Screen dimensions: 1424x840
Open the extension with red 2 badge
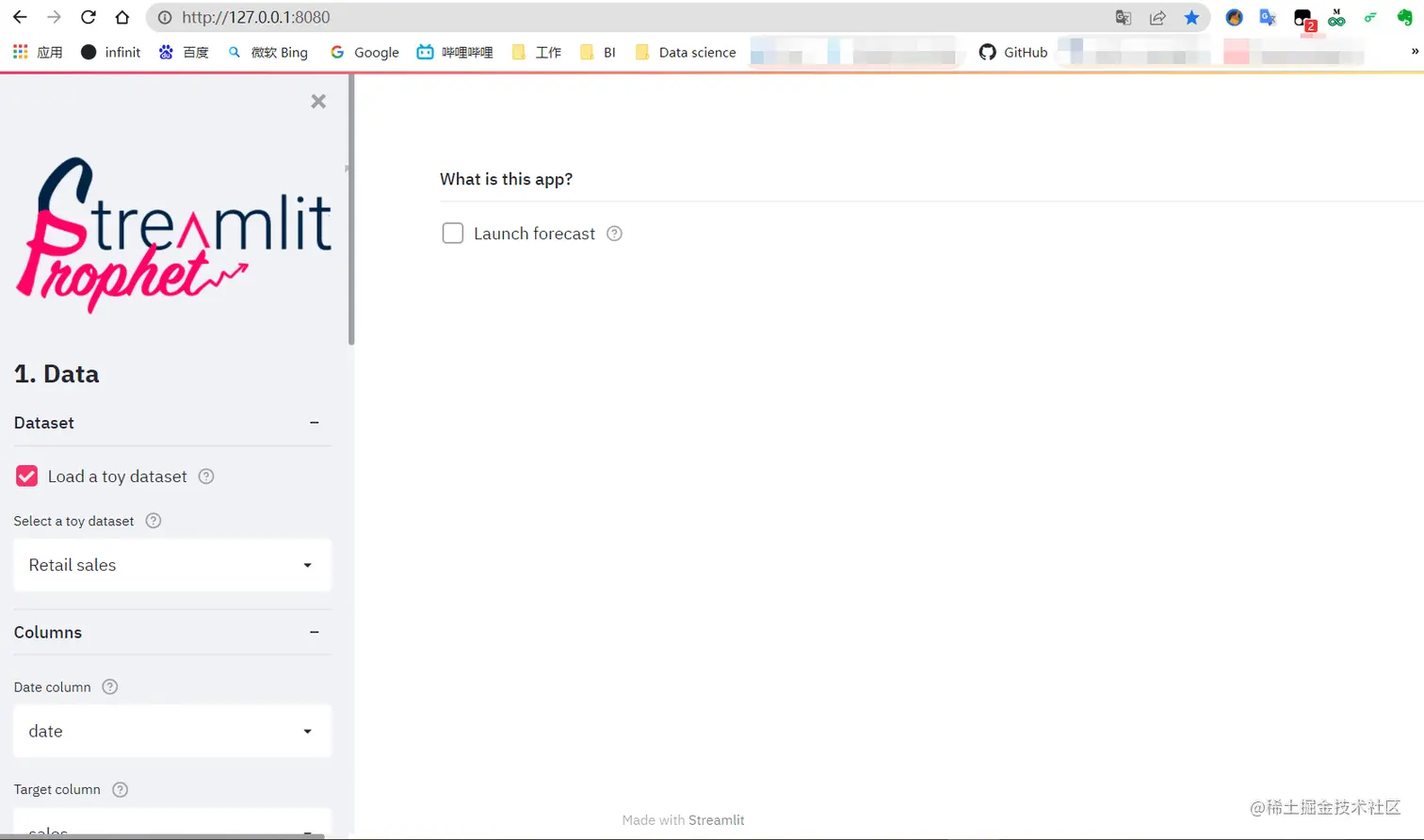tap(1303, 19)
